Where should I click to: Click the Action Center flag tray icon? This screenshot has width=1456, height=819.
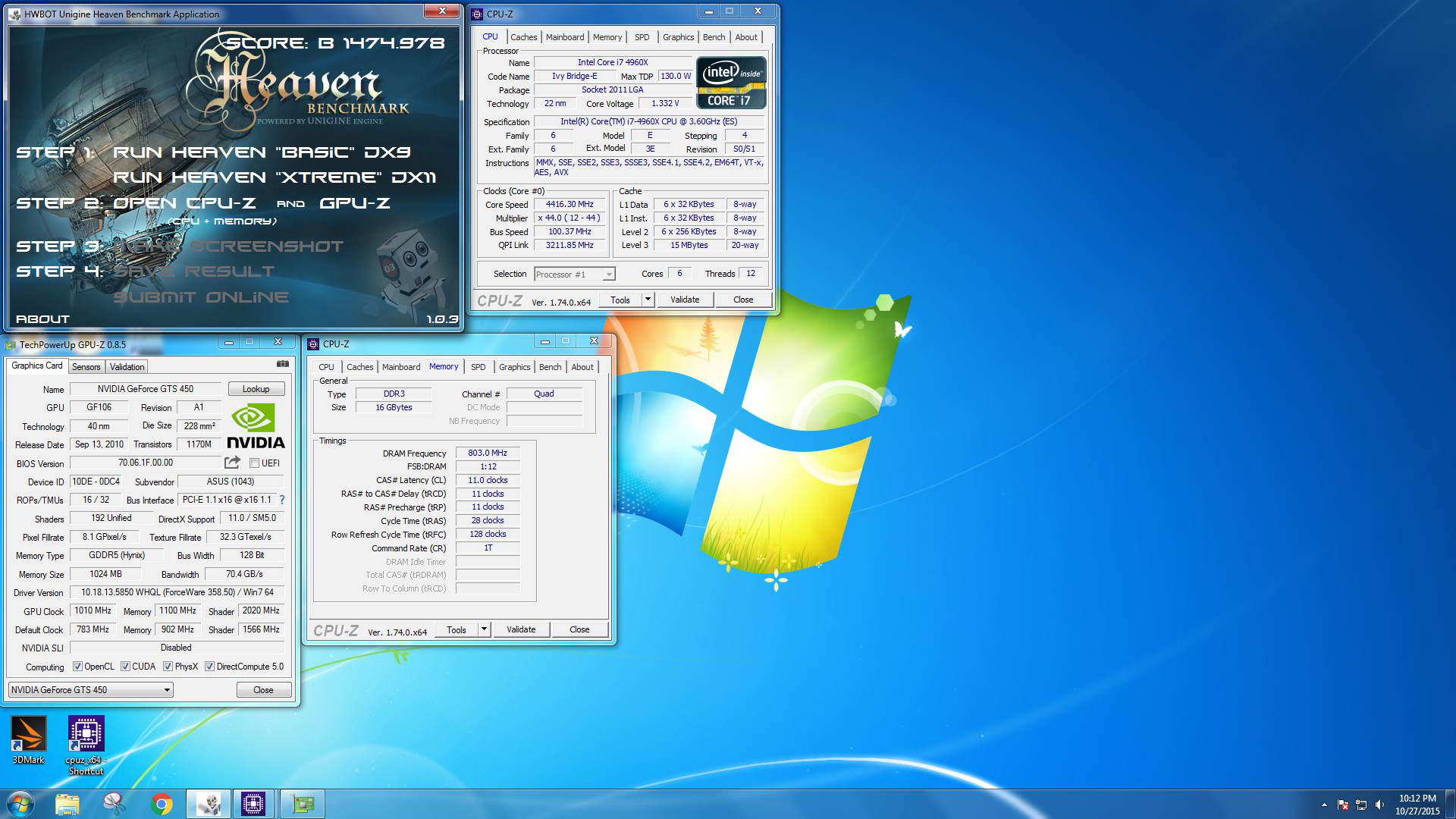pos(1343,805)
